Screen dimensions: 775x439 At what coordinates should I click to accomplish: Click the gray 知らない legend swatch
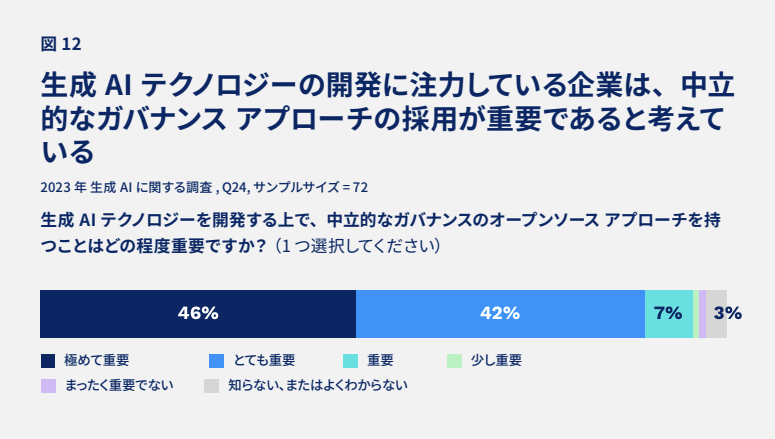211,386
